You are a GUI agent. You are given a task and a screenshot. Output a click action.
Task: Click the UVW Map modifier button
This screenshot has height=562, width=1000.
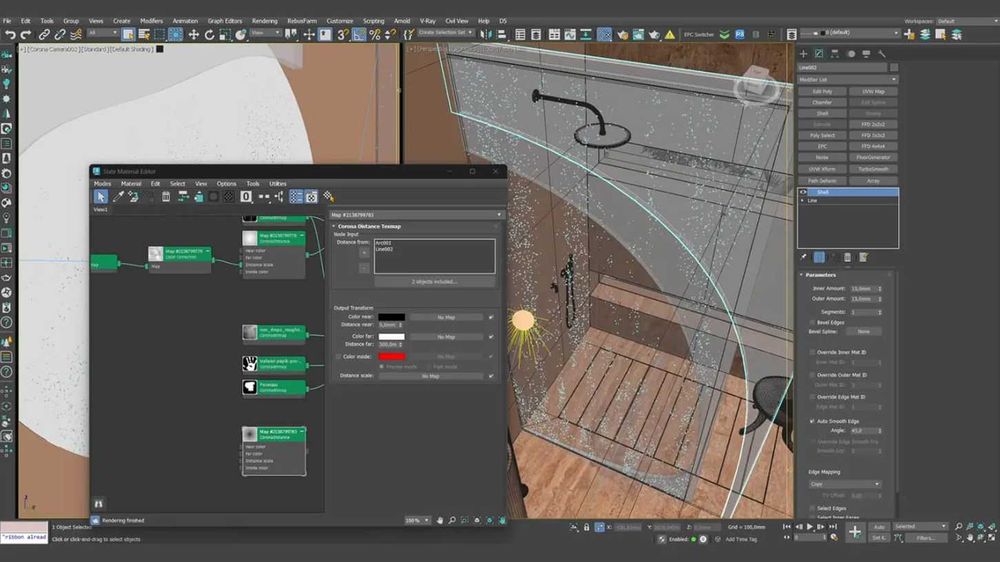coord(873,92)
